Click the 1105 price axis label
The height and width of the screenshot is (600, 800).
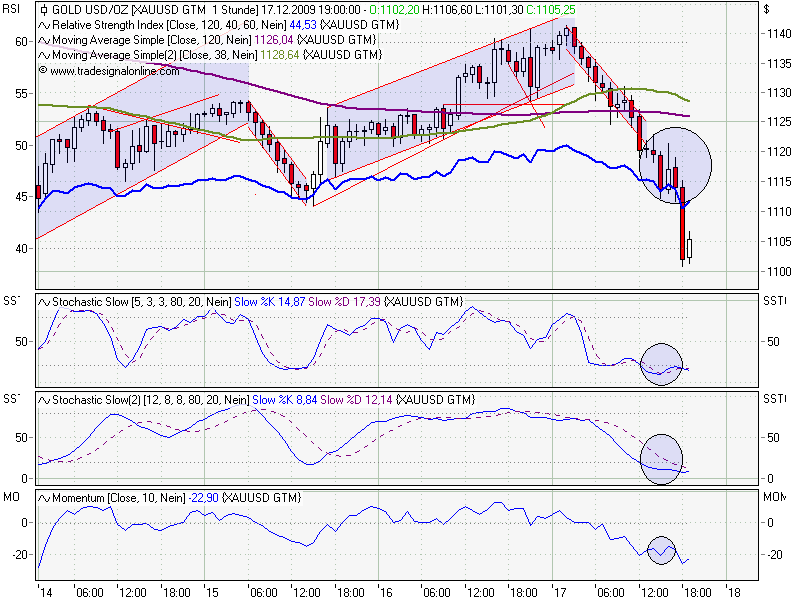tap(780, 242)
